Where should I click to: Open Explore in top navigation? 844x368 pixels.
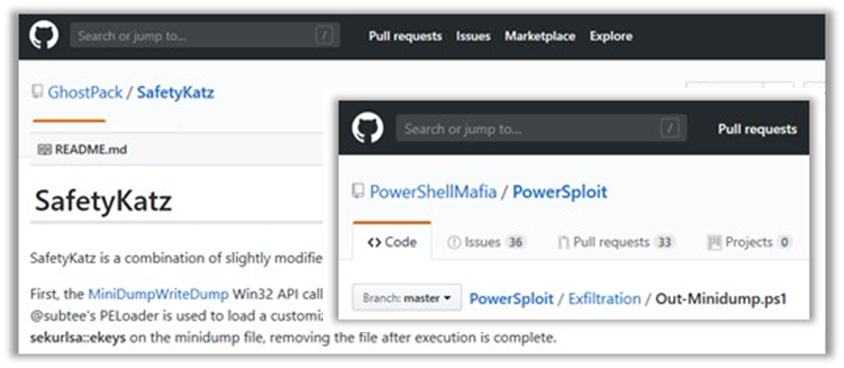[x=611, y=37]
